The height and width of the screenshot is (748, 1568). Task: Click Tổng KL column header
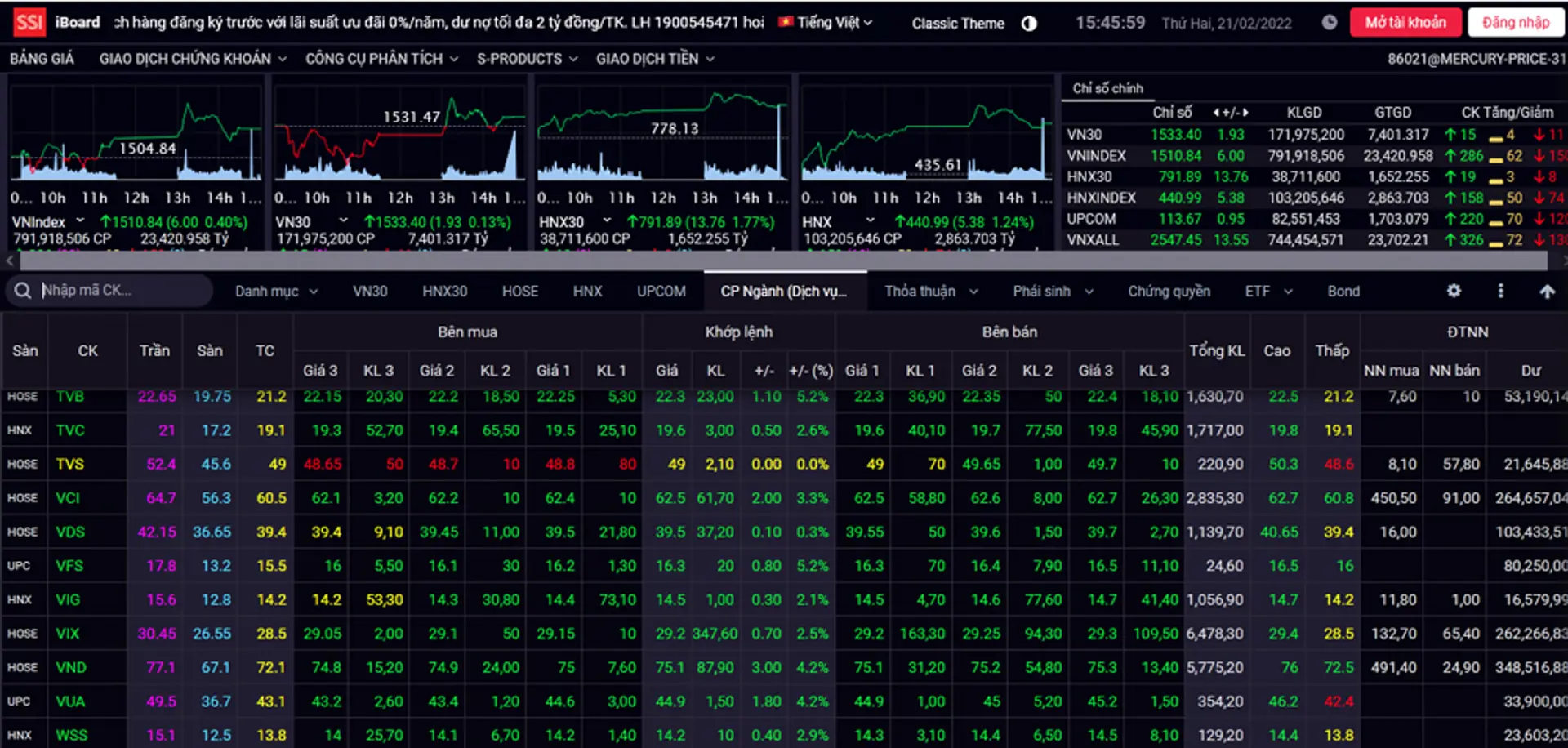point(1217,351)
